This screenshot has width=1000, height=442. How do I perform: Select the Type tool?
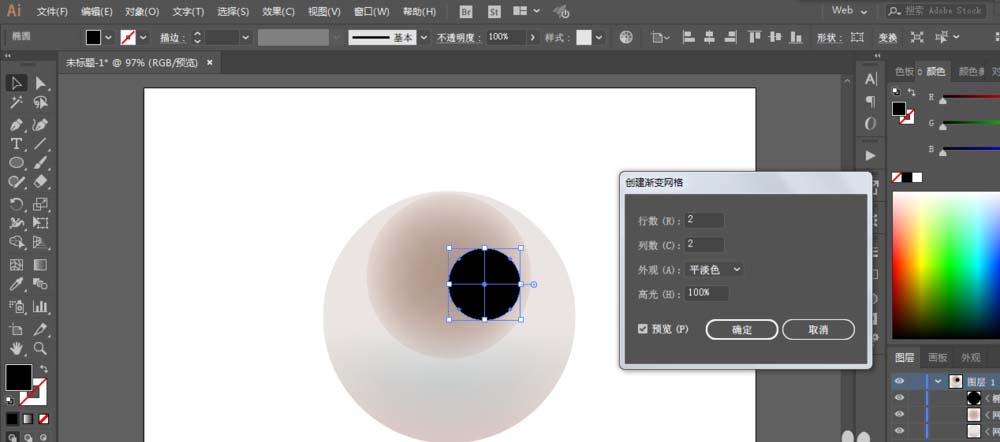[x=16, y=144]
